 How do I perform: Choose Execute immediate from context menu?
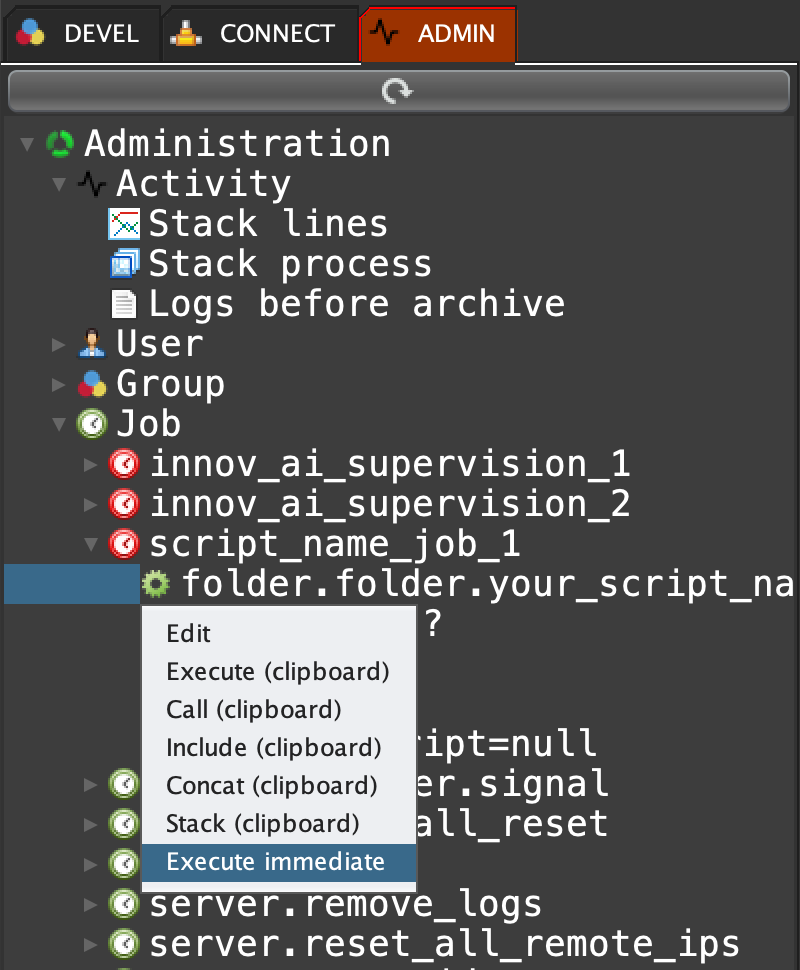pyautogui.click(x=276, y=862)
